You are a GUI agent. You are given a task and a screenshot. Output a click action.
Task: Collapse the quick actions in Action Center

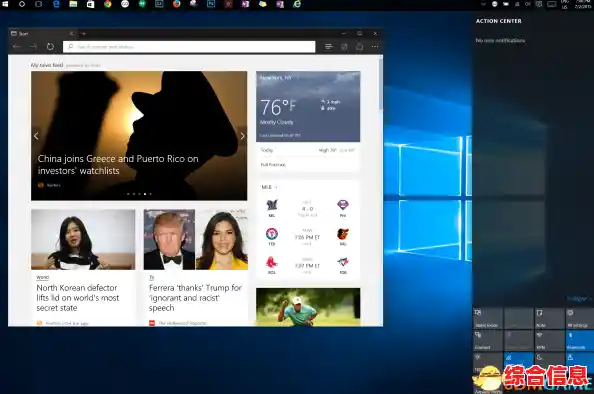point(578,299)
